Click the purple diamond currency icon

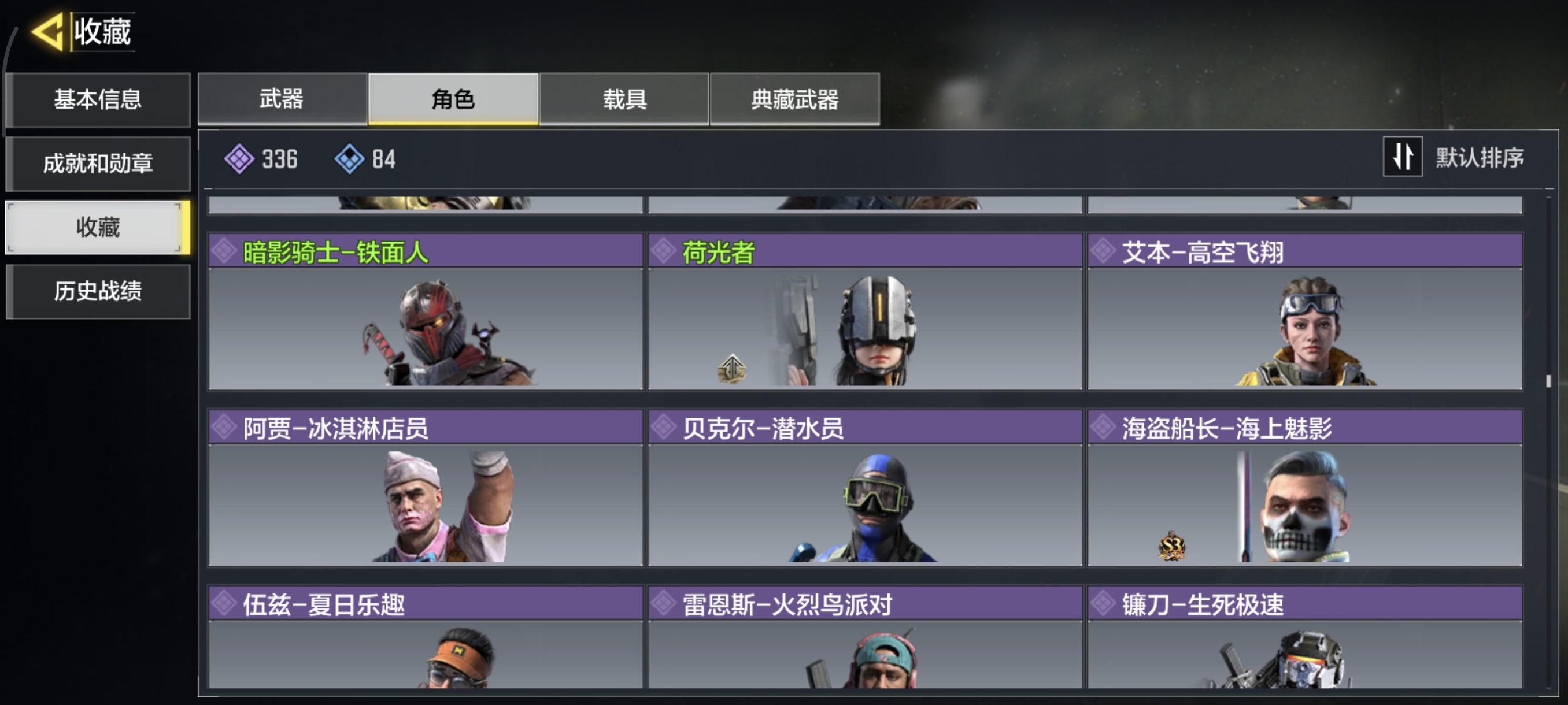click(x=239, y=159)
